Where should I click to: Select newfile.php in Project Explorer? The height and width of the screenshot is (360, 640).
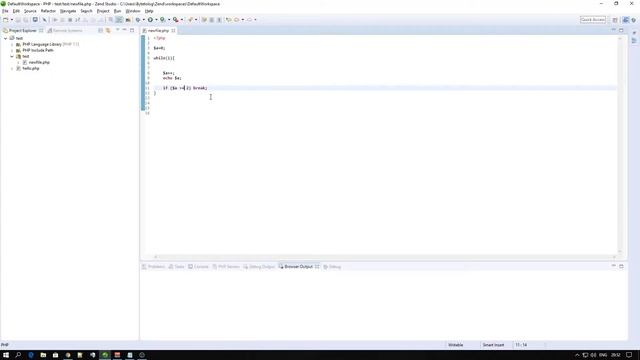39,62
